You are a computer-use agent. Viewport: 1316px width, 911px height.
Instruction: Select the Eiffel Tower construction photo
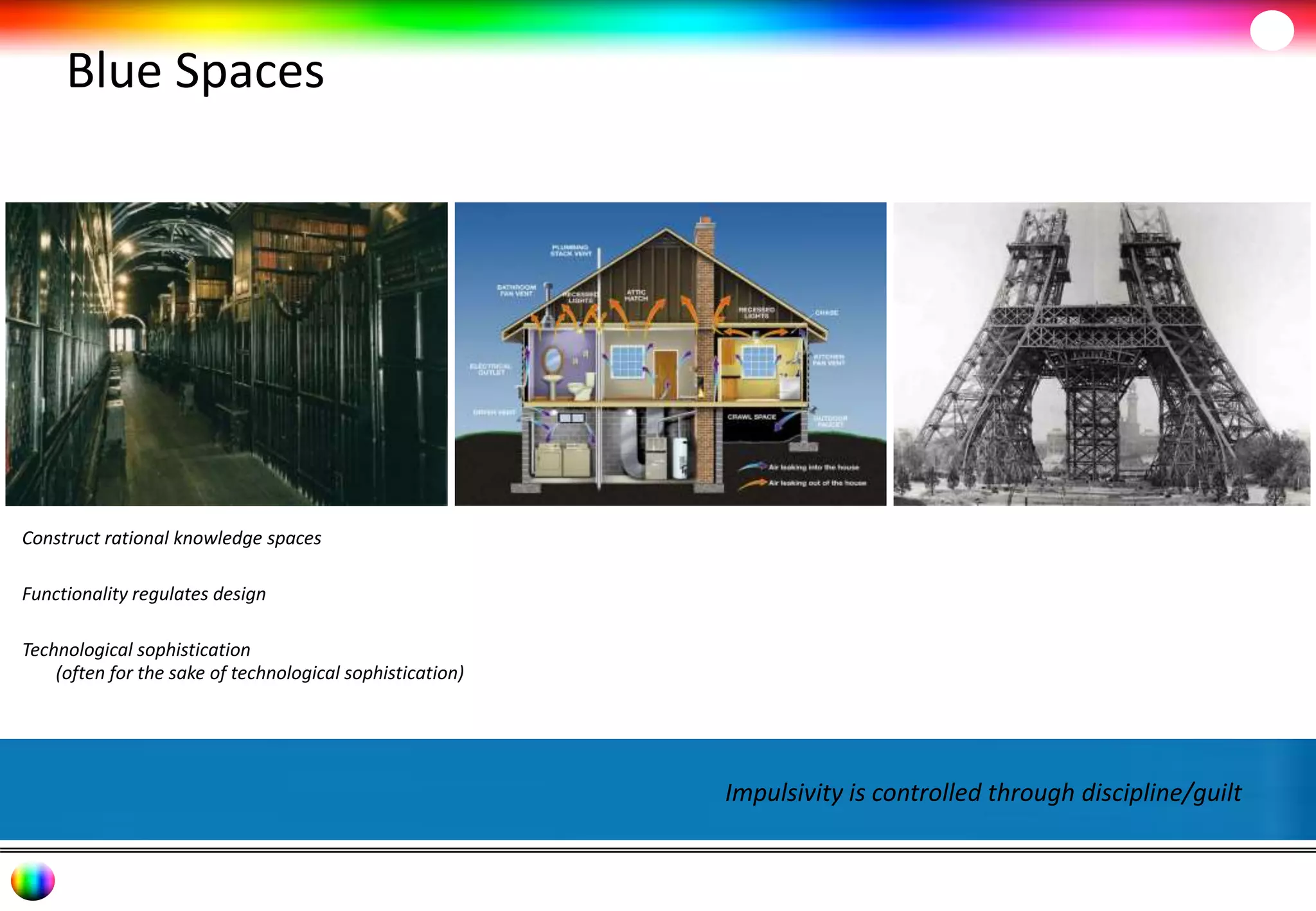(x=1101, y=354)
